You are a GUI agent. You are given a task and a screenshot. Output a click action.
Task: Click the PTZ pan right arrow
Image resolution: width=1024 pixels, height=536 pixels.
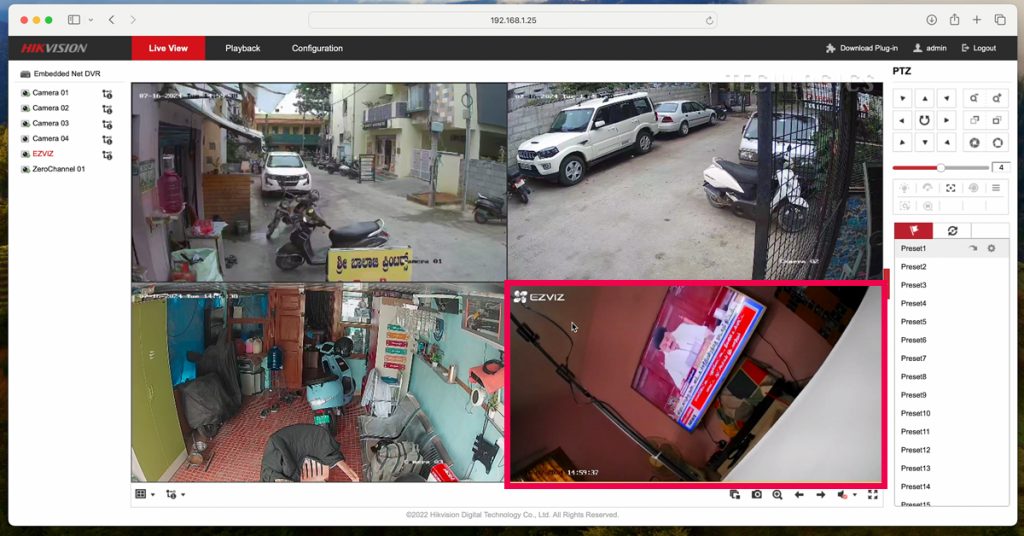click(947, 120)
